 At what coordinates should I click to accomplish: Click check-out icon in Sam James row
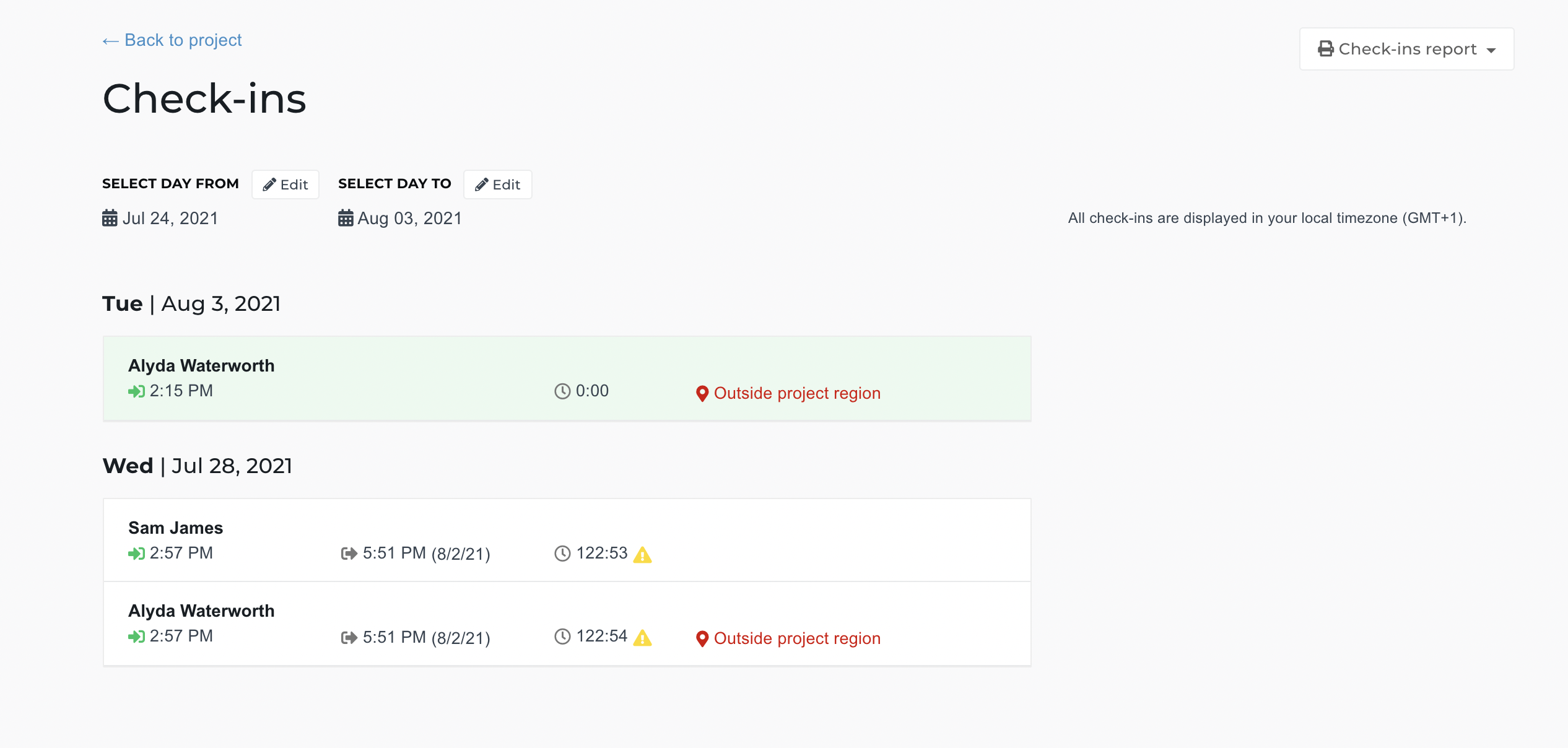[x=349, y=554]
